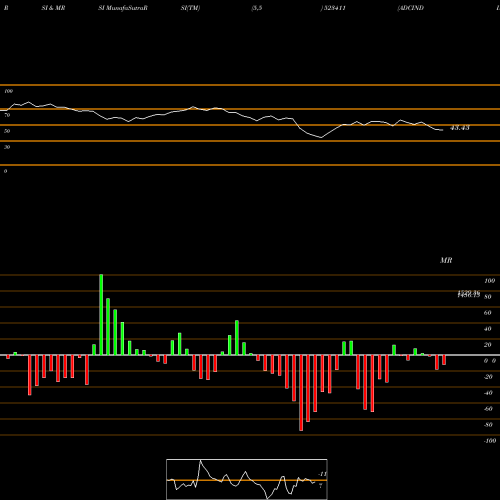Select the RSI axis label 30
This screenshot has width=500, height=500.
point(7,147)
